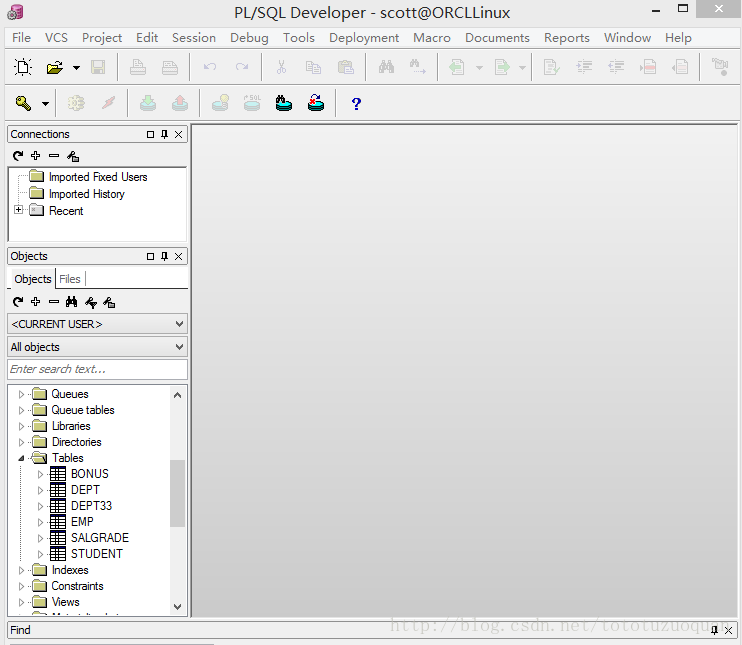Click the minus icon in Connections toolbar

click(x=54, y=155)
